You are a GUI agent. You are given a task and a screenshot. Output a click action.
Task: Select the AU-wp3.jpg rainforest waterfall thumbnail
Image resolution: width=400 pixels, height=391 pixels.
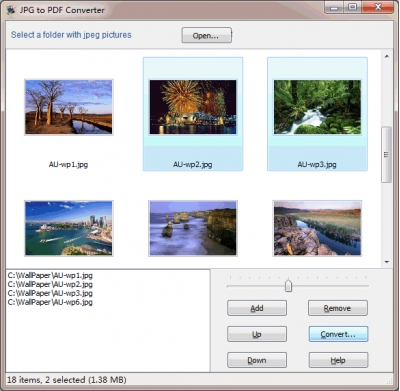point(317,107)
